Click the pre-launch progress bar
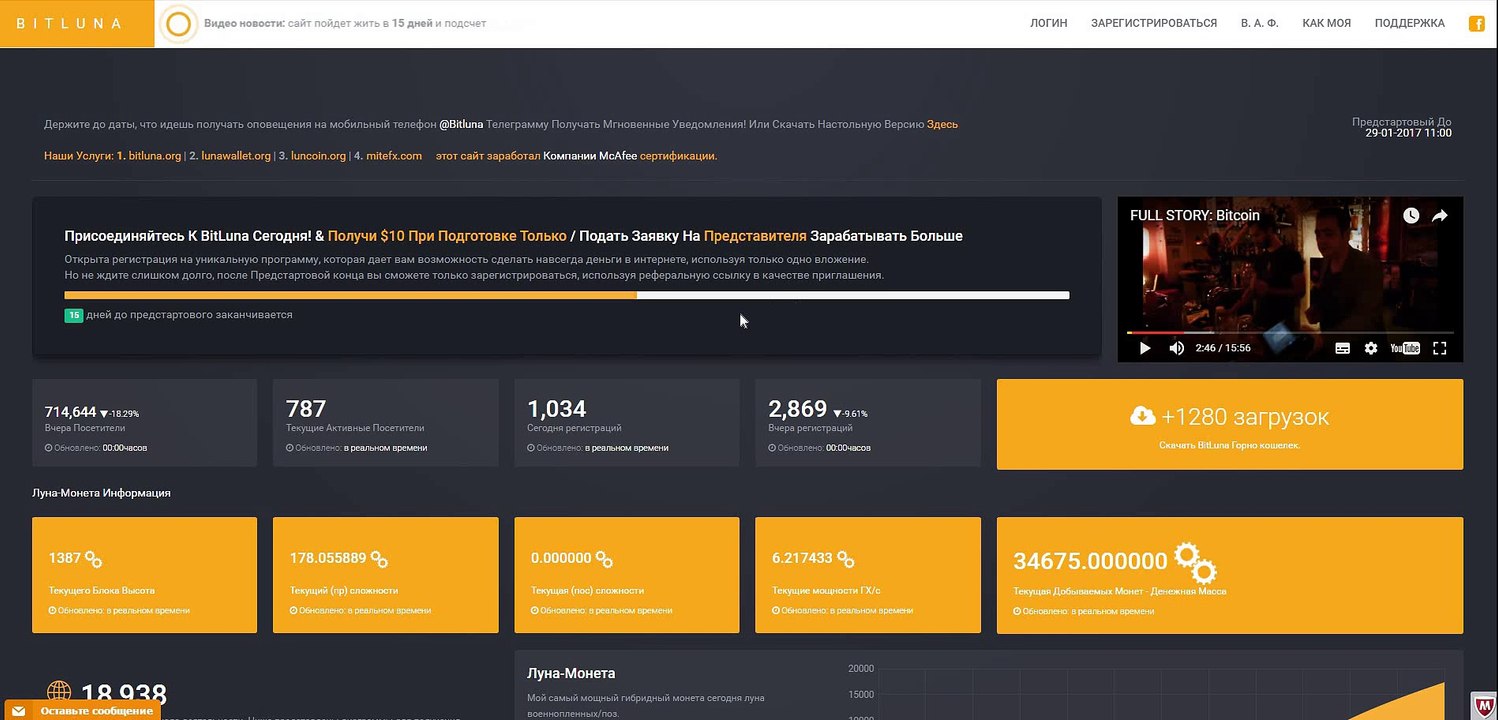The height and width of the screenshot is (720, 1498). [567, 295]
